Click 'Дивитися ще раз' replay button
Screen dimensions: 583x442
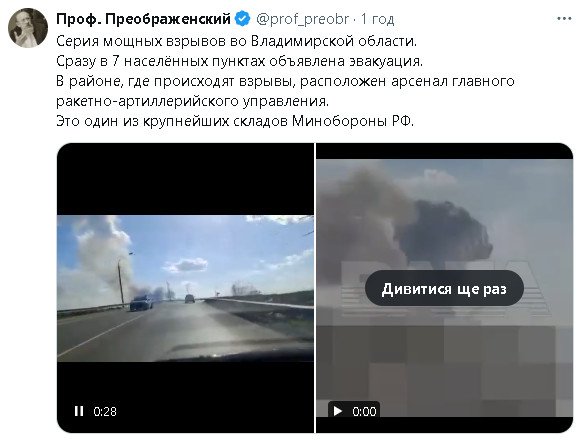pos(444,288)
